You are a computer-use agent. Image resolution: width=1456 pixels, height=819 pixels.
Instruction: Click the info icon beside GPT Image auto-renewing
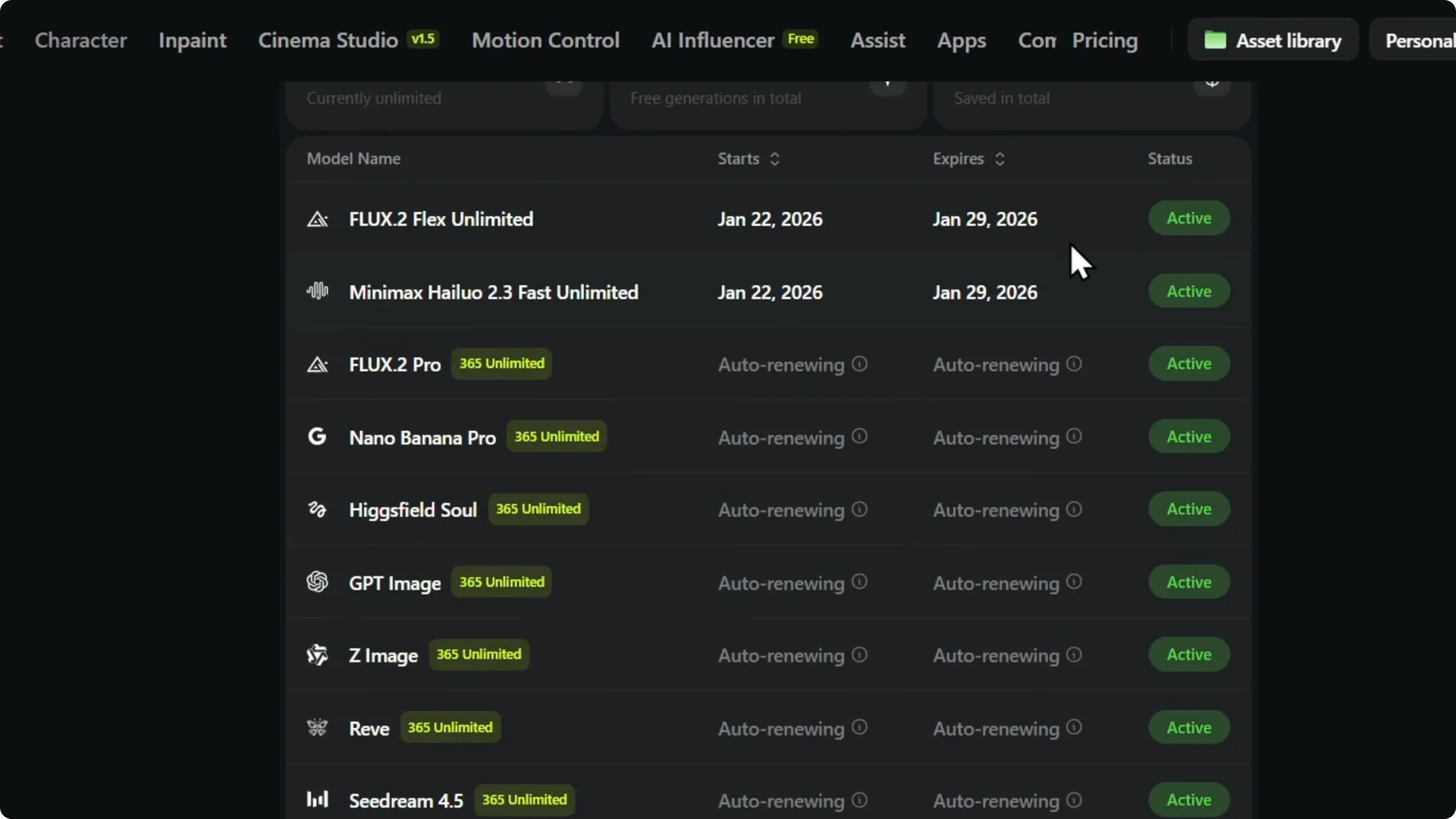(858, 582)
